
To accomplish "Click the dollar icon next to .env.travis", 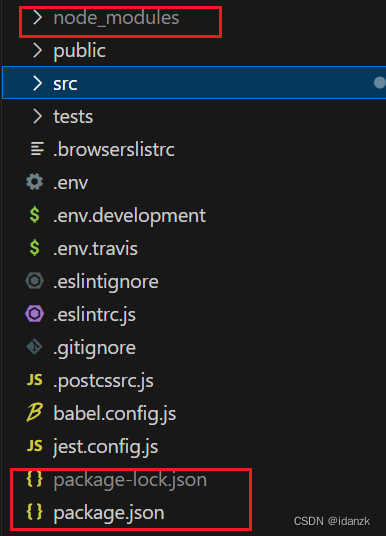I will [x=35, y=248].
